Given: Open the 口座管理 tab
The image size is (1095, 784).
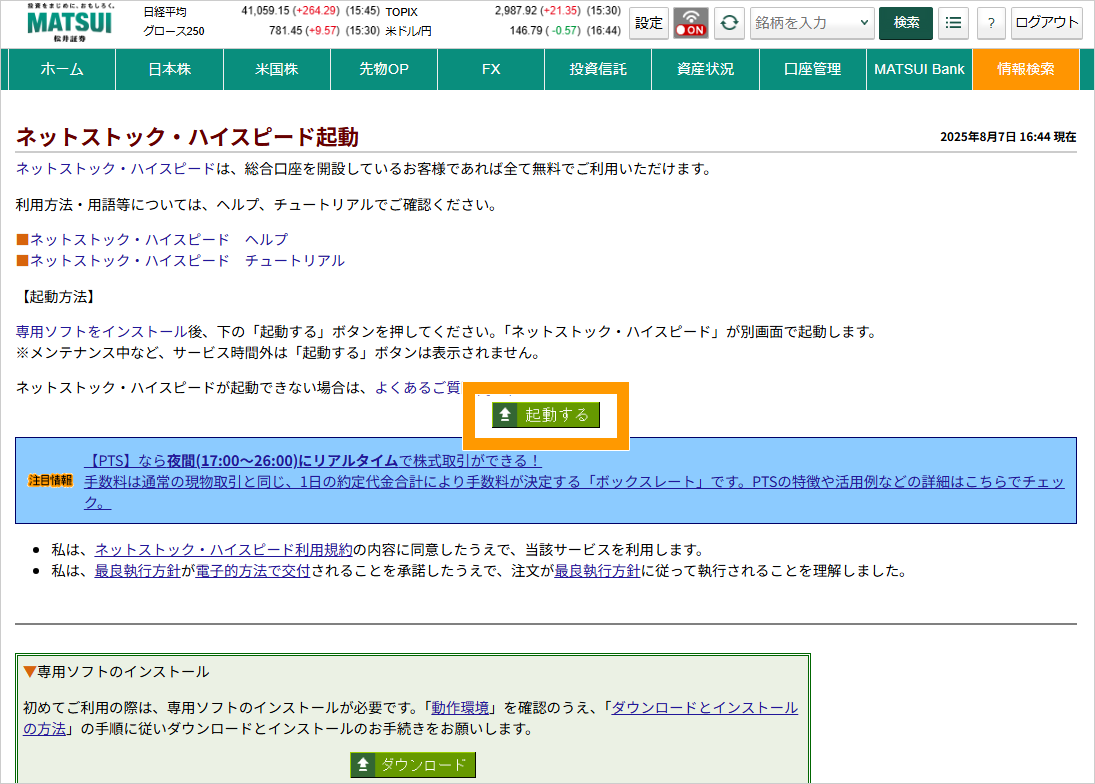Looking at the screenshot, I should coord(812,69).
